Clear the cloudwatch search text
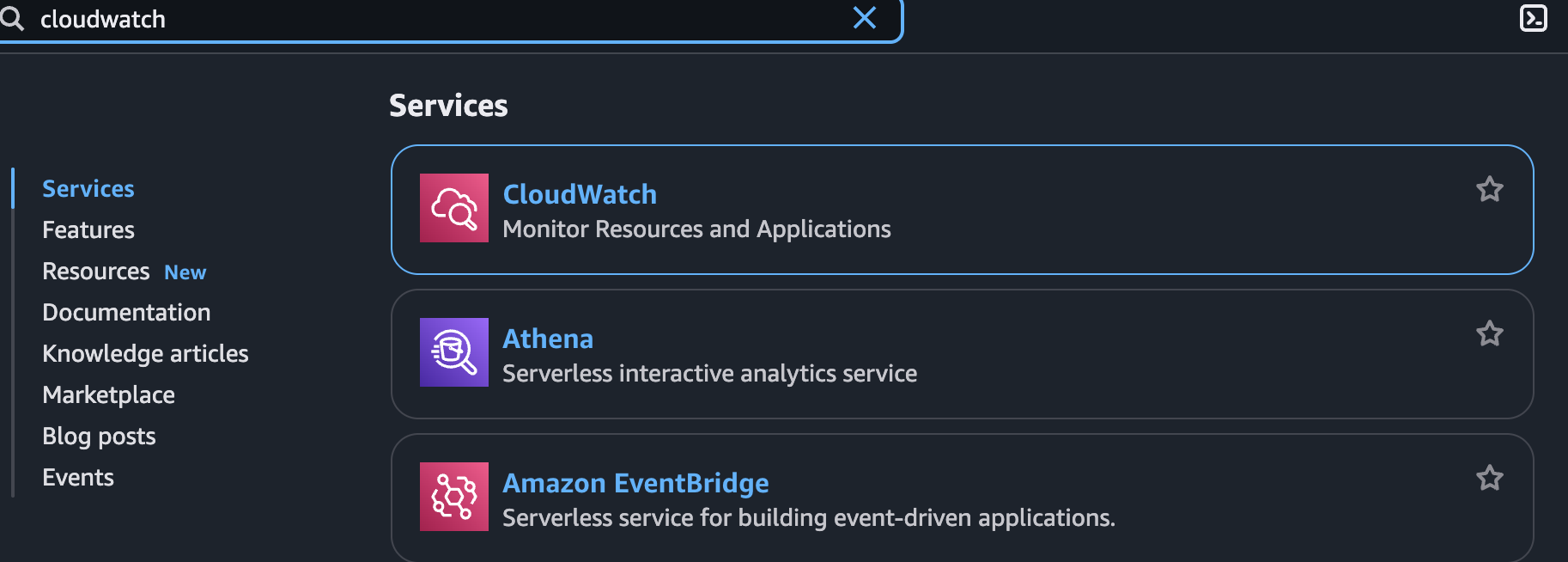 click(865, 18)
